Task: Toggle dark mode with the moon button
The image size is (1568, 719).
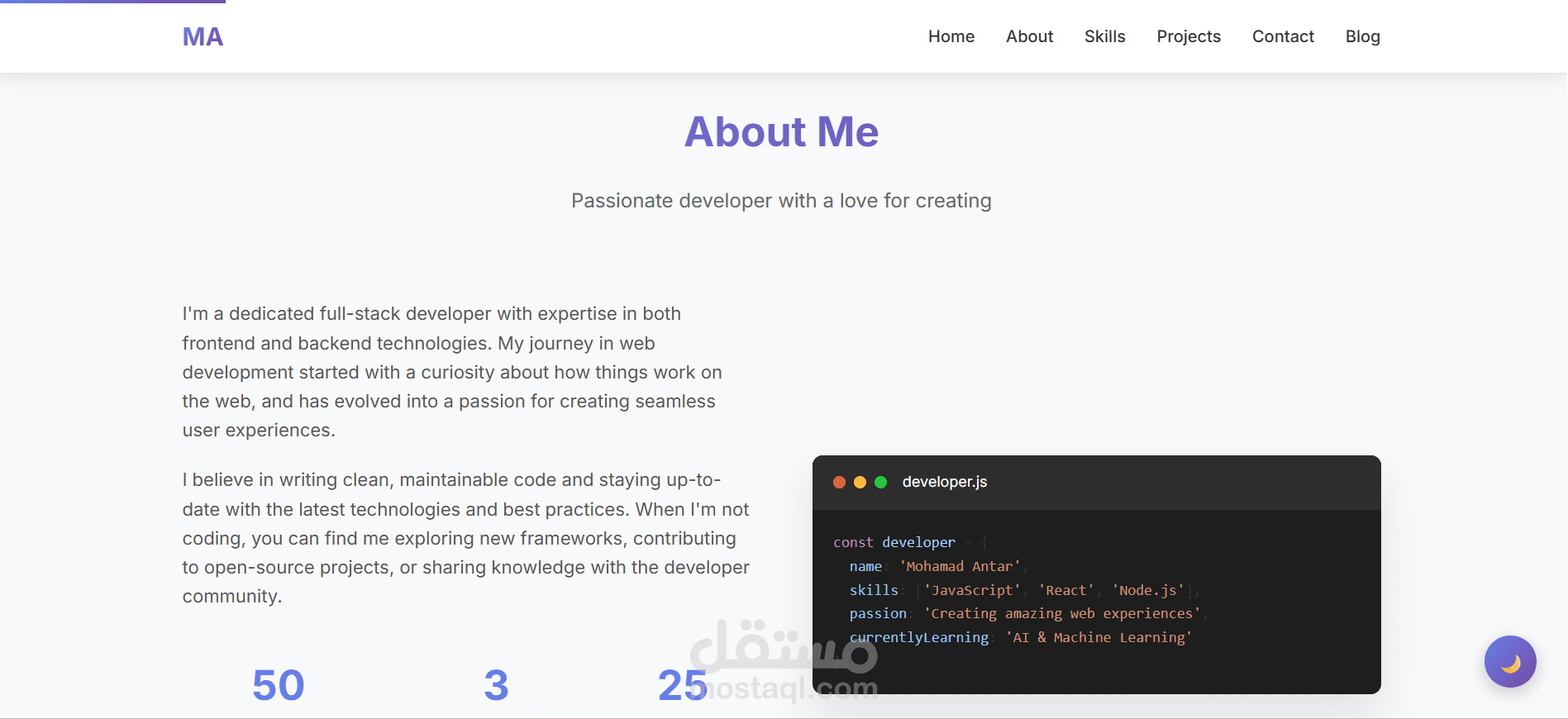Action: point(1509,661)
